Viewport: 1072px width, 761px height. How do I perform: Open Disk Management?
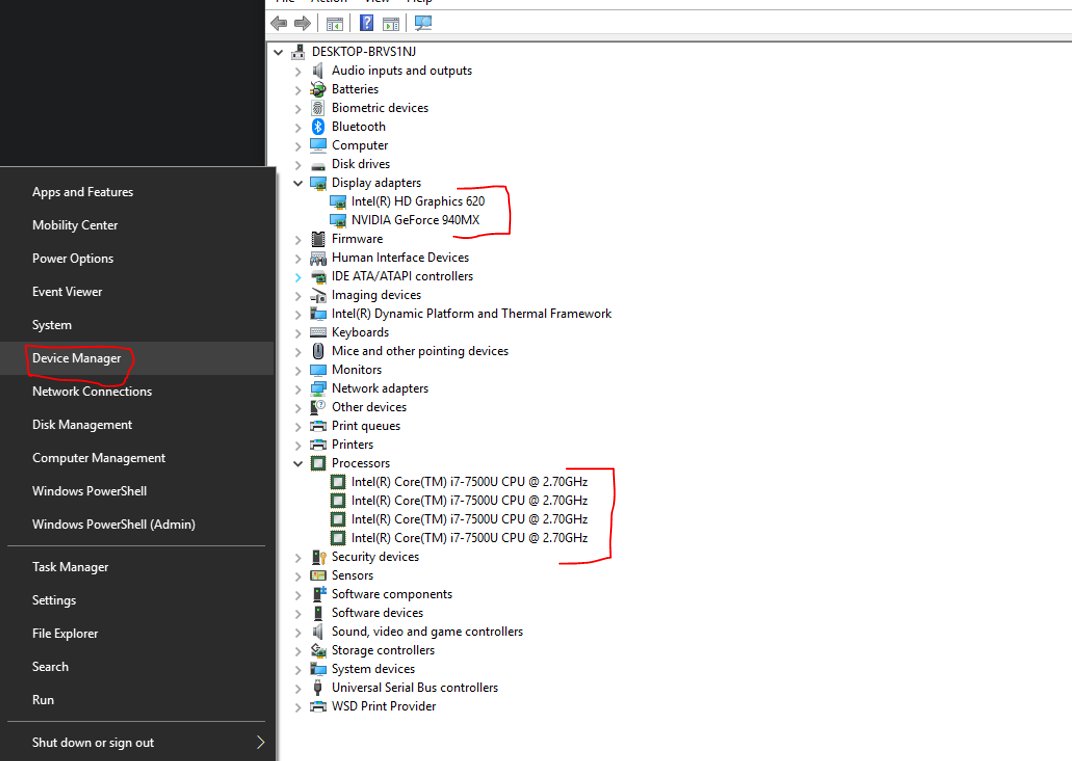[137, 425]
